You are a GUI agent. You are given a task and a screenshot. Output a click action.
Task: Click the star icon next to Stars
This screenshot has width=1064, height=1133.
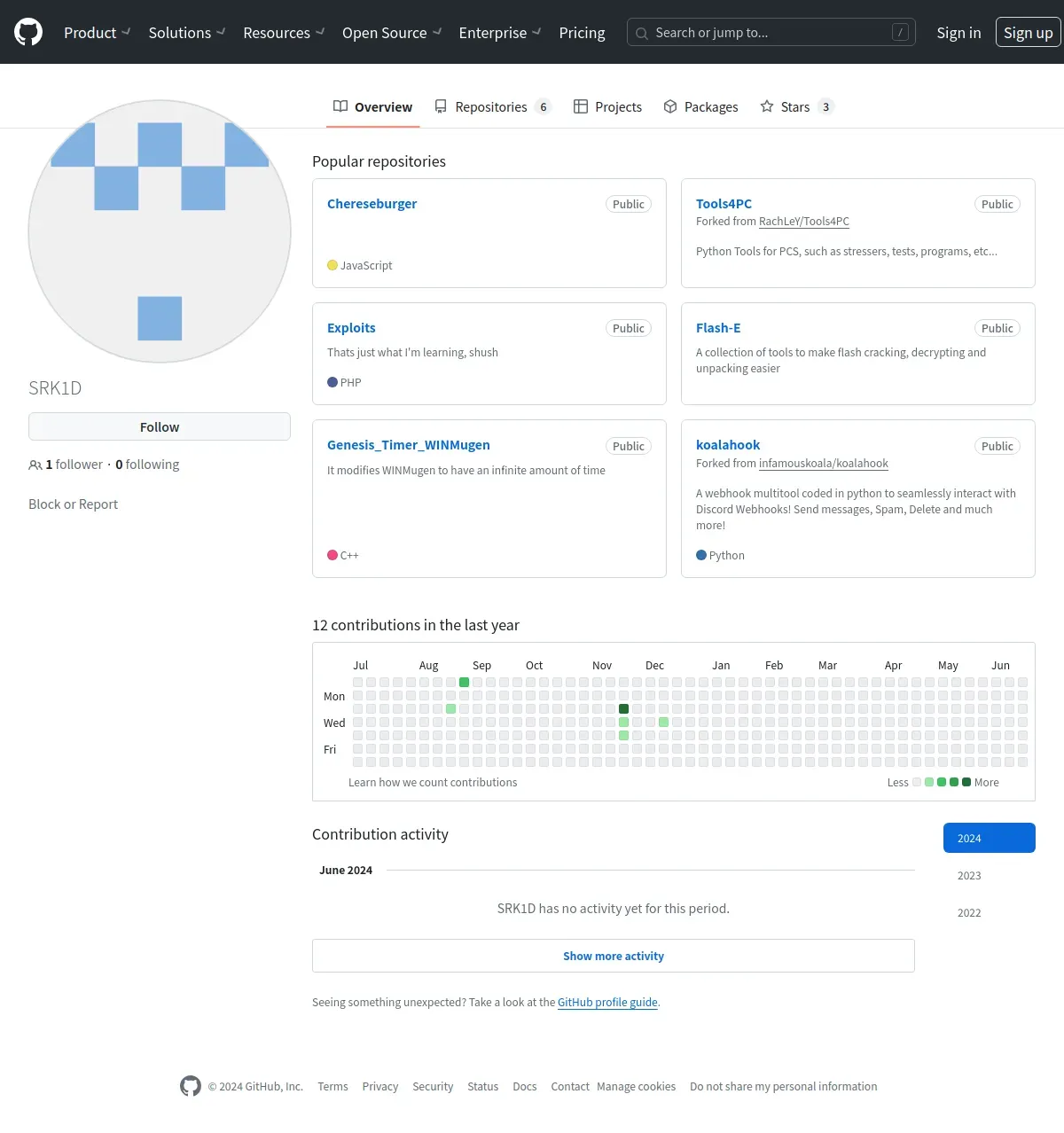[767, 106]
